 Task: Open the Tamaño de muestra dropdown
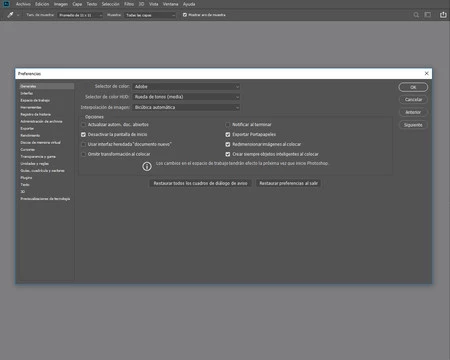click(x=80, y=15)
